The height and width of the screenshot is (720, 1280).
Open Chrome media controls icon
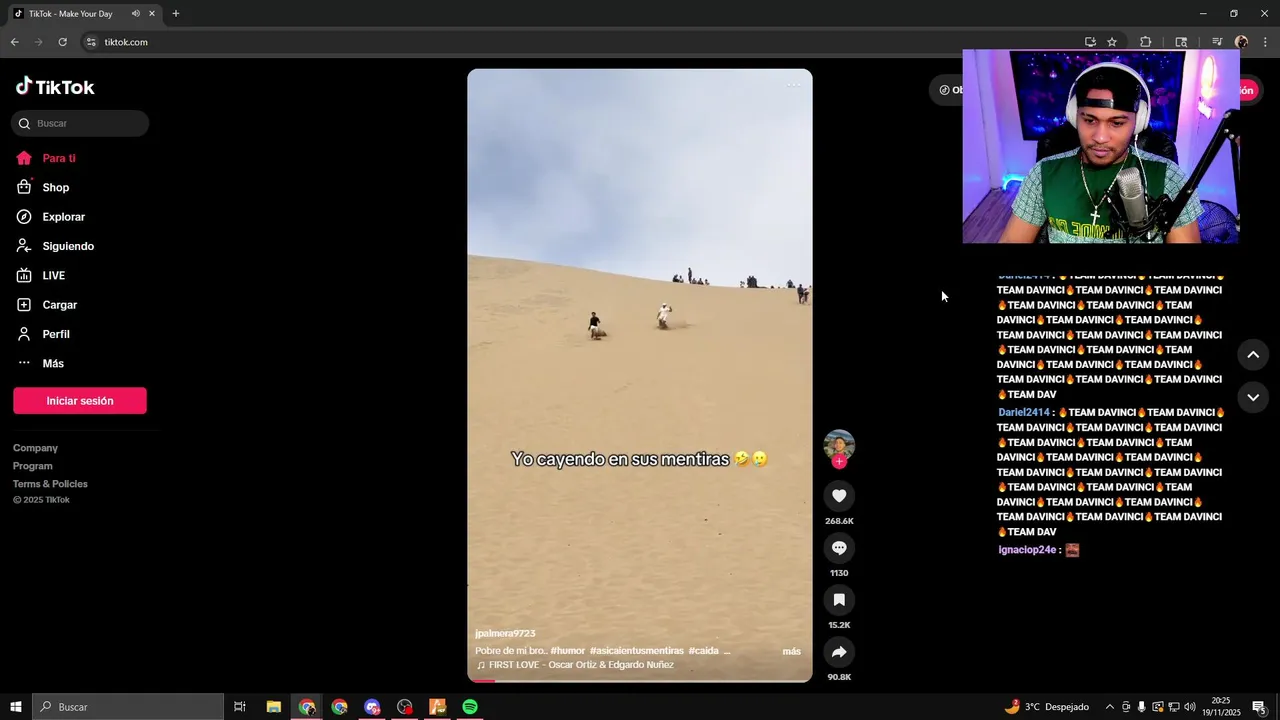point(1217,42)
